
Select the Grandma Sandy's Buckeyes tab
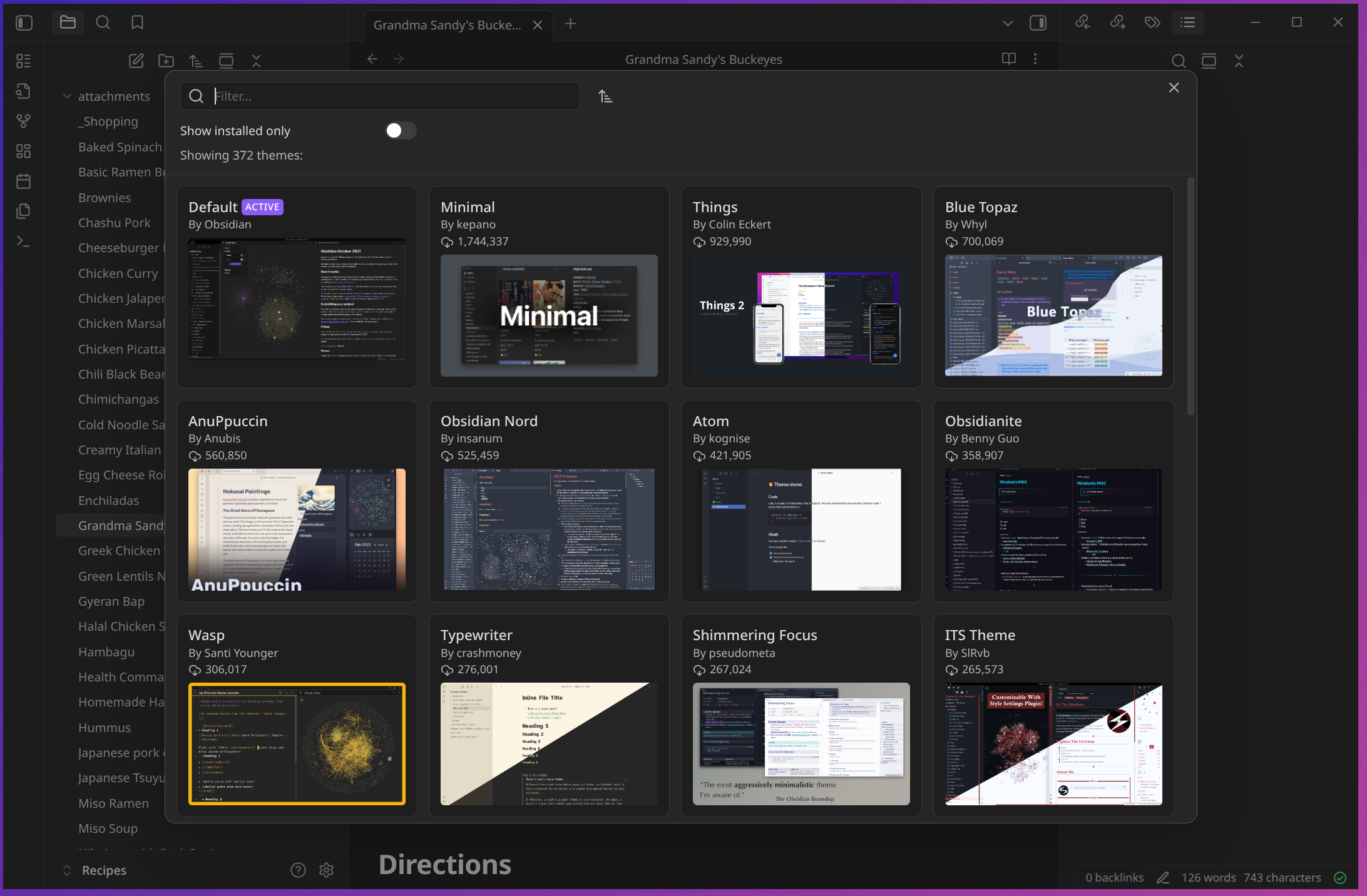pos(447,25)
